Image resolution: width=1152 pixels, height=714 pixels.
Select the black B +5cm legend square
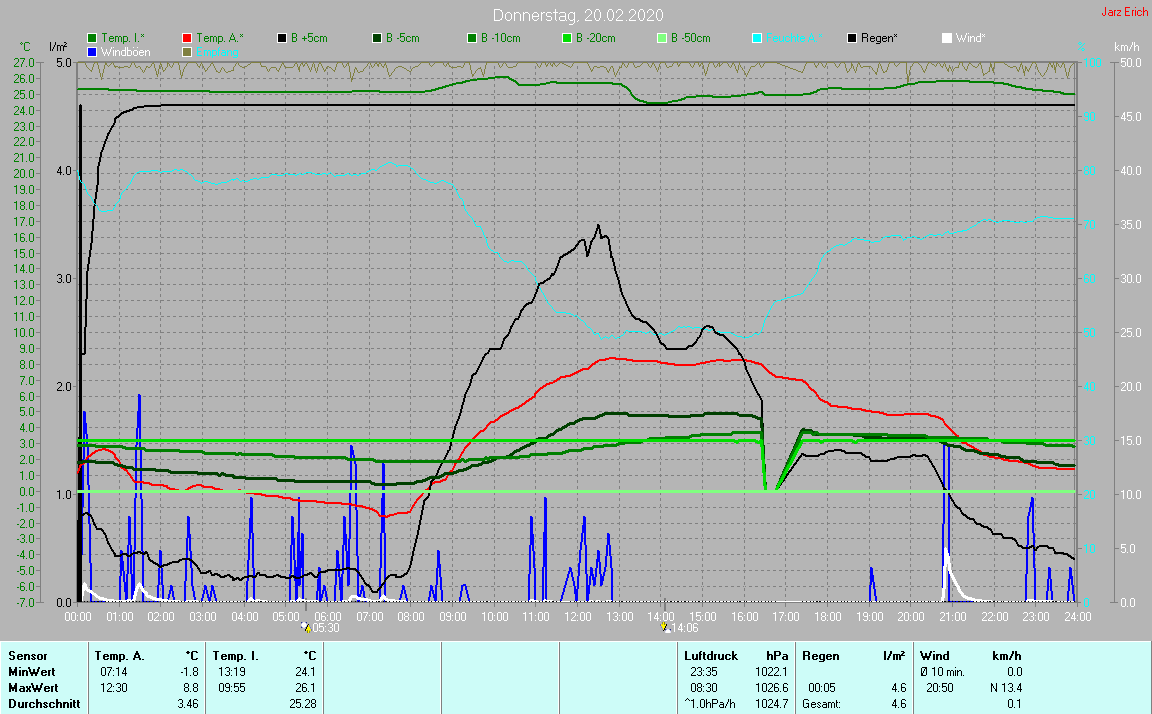pos(283,38)
